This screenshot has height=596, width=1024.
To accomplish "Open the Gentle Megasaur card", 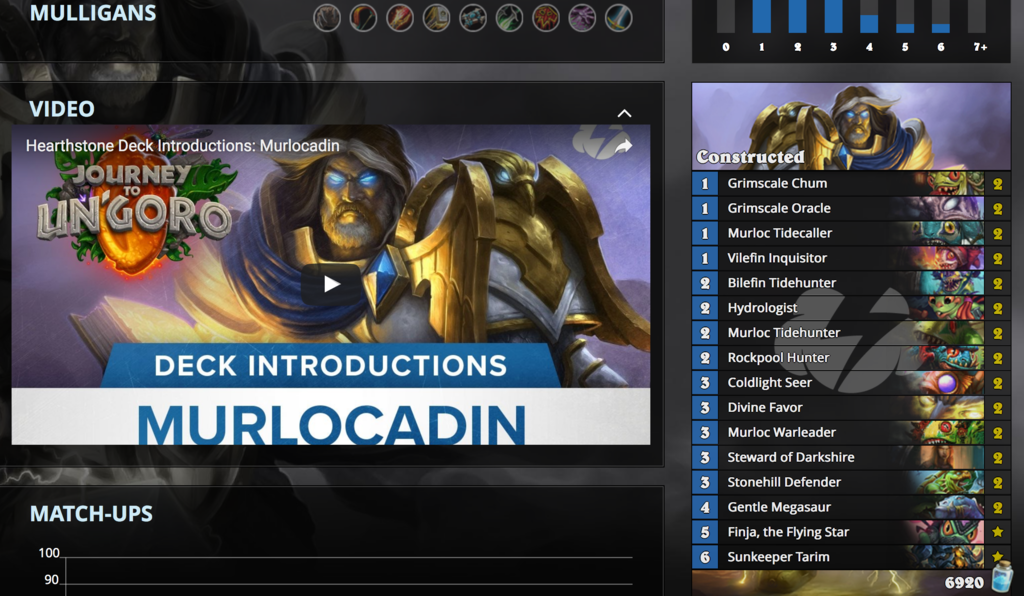I will coord(851,507).
